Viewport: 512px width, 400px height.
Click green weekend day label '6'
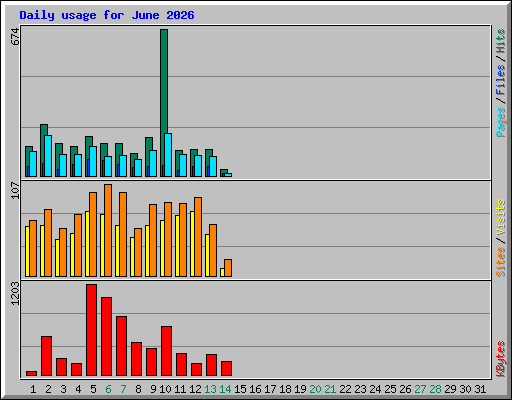click(108, 389)
